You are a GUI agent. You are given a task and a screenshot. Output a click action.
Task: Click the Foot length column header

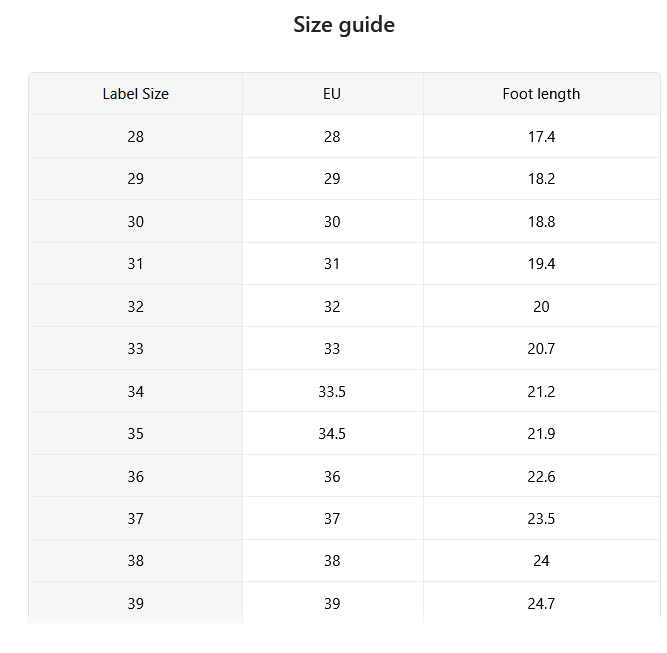point(541,94)
